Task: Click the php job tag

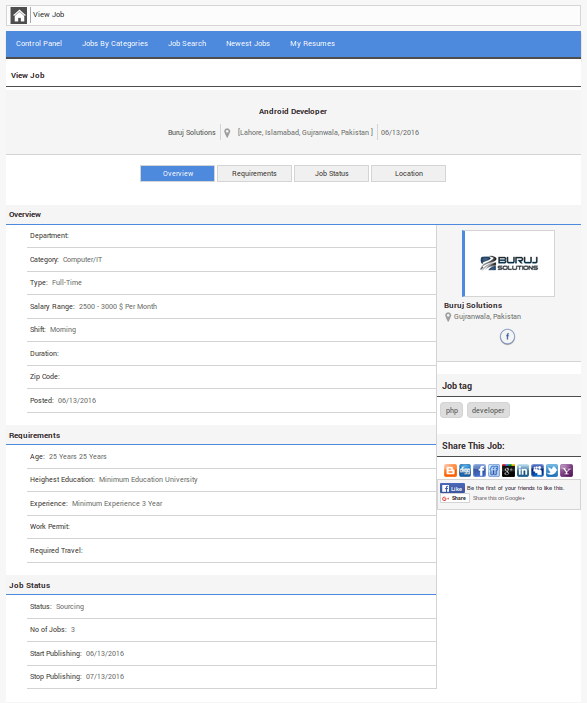Action: [x=452, y=410]
